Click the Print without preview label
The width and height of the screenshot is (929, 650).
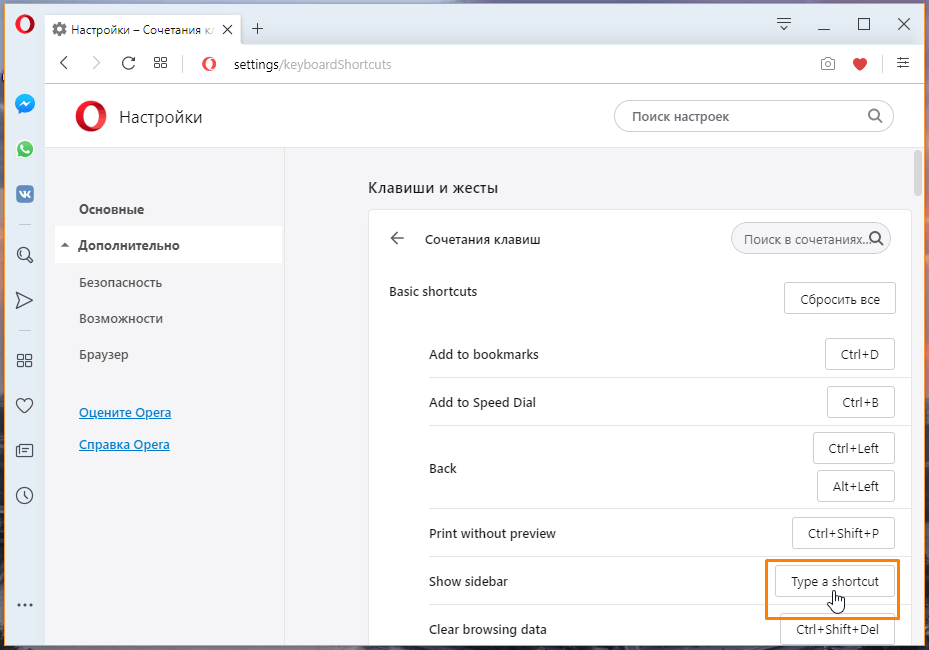coord(492,533)
